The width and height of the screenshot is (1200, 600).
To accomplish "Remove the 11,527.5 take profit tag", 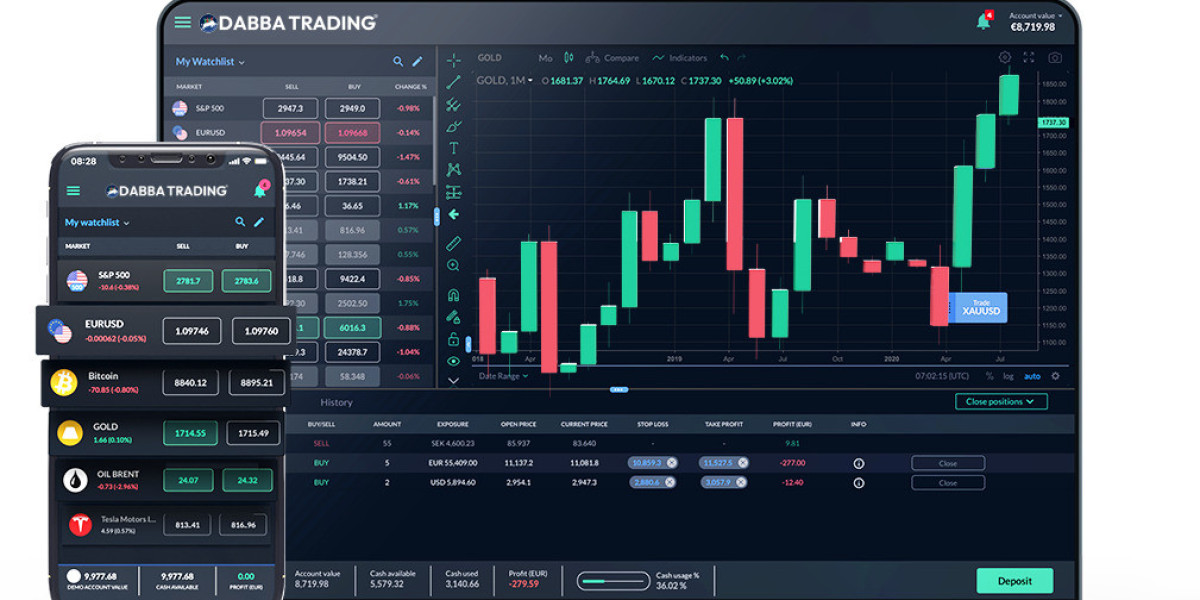I will click(x=742, y=463).
